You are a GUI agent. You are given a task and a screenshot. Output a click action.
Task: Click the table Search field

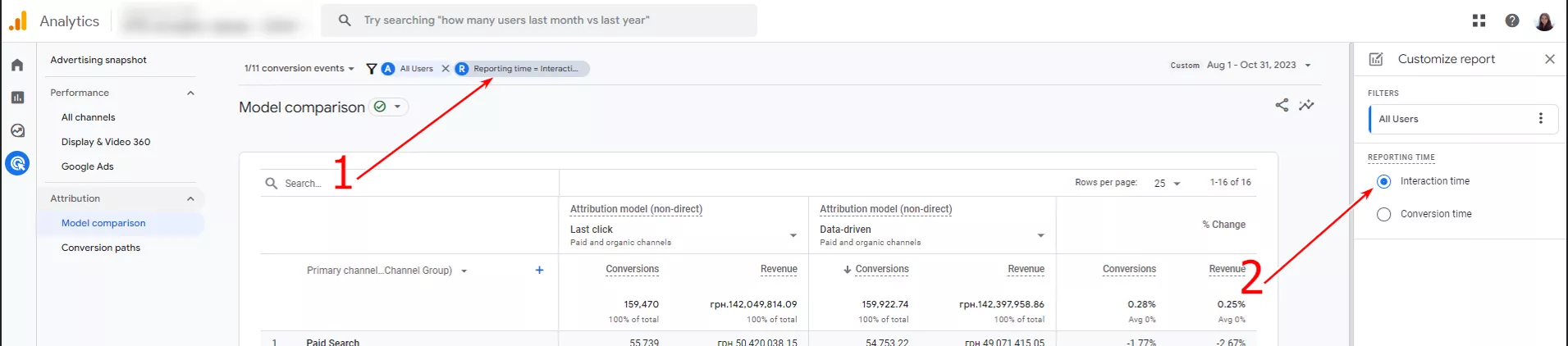tap(409, 184)
